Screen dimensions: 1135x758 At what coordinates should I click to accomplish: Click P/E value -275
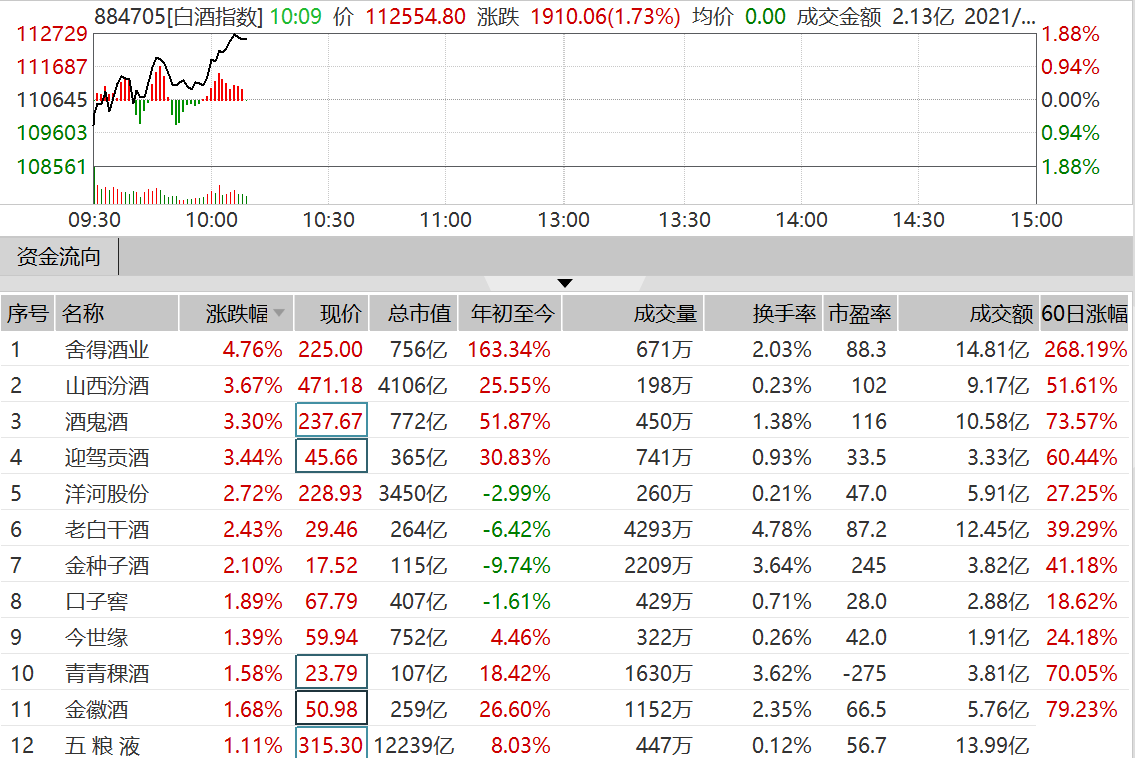(864, 674)
